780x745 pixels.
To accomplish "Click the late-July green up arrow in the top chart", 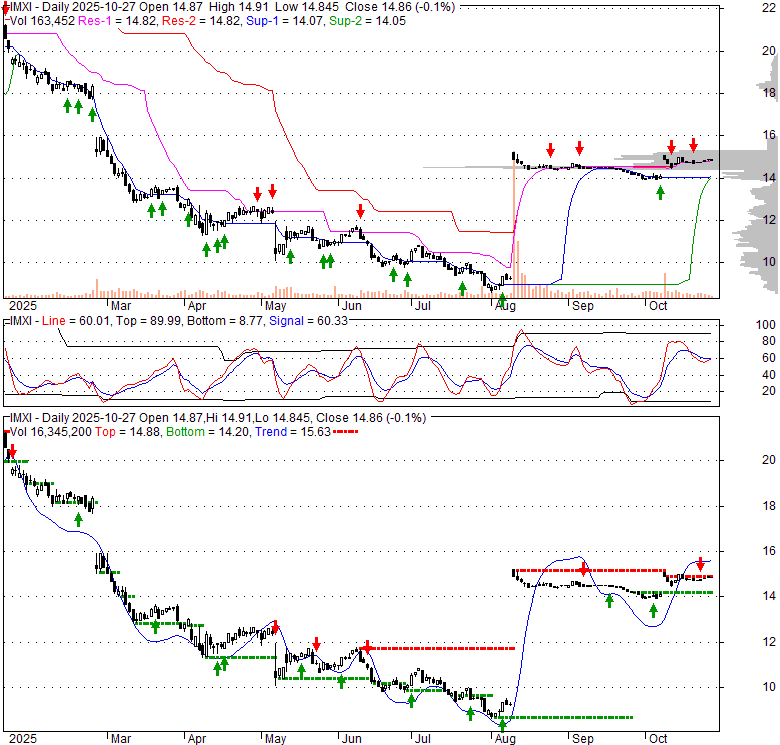I will pyautogui.click(x=462, y=288).
